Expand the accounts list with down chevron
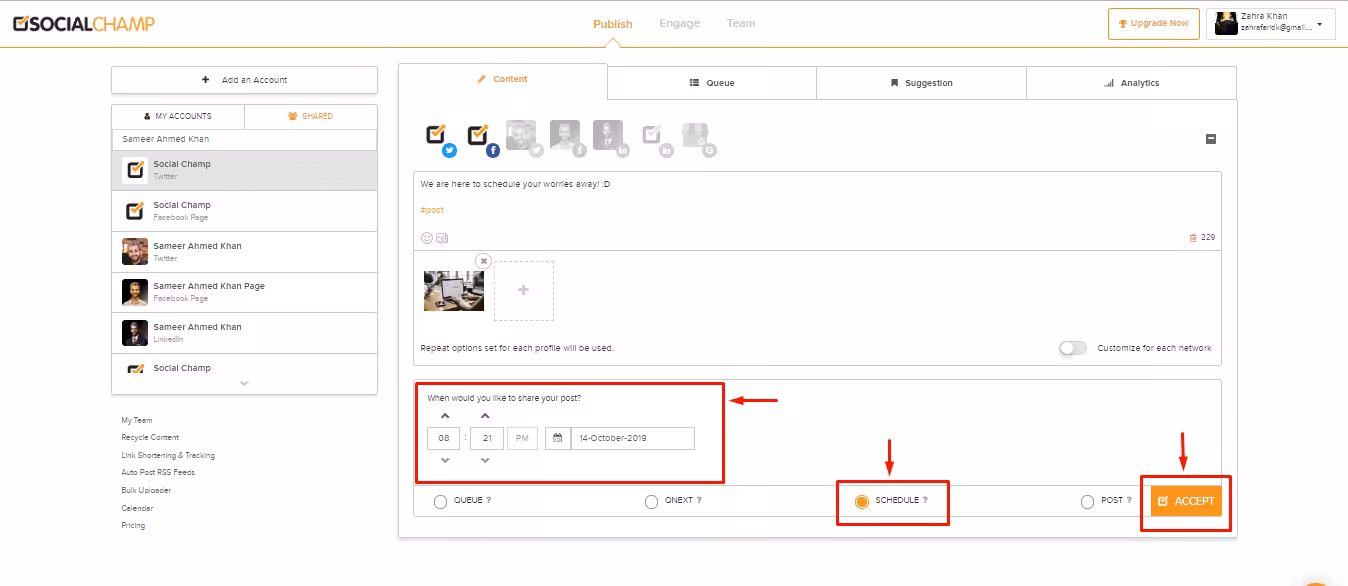 [x=244, y=383]
